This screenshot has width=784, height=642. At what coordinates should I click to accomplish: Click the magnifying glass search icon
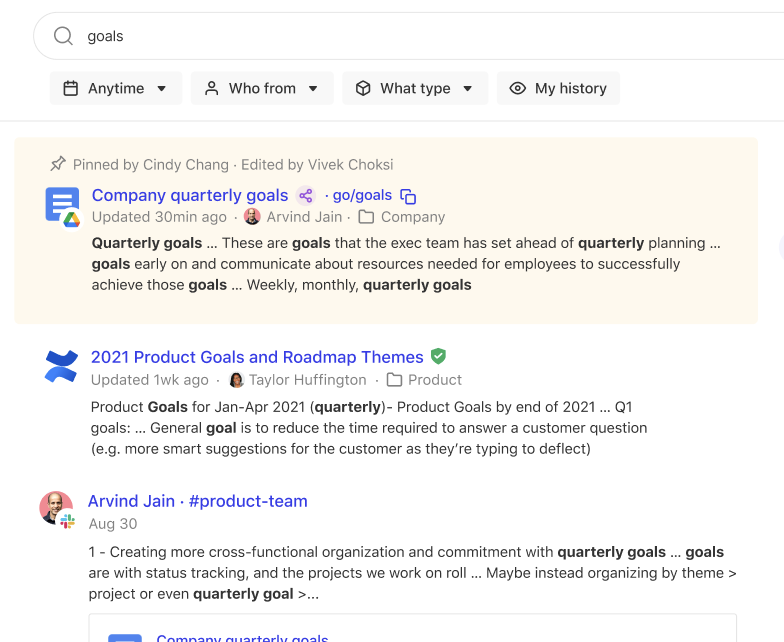[64, 36]
